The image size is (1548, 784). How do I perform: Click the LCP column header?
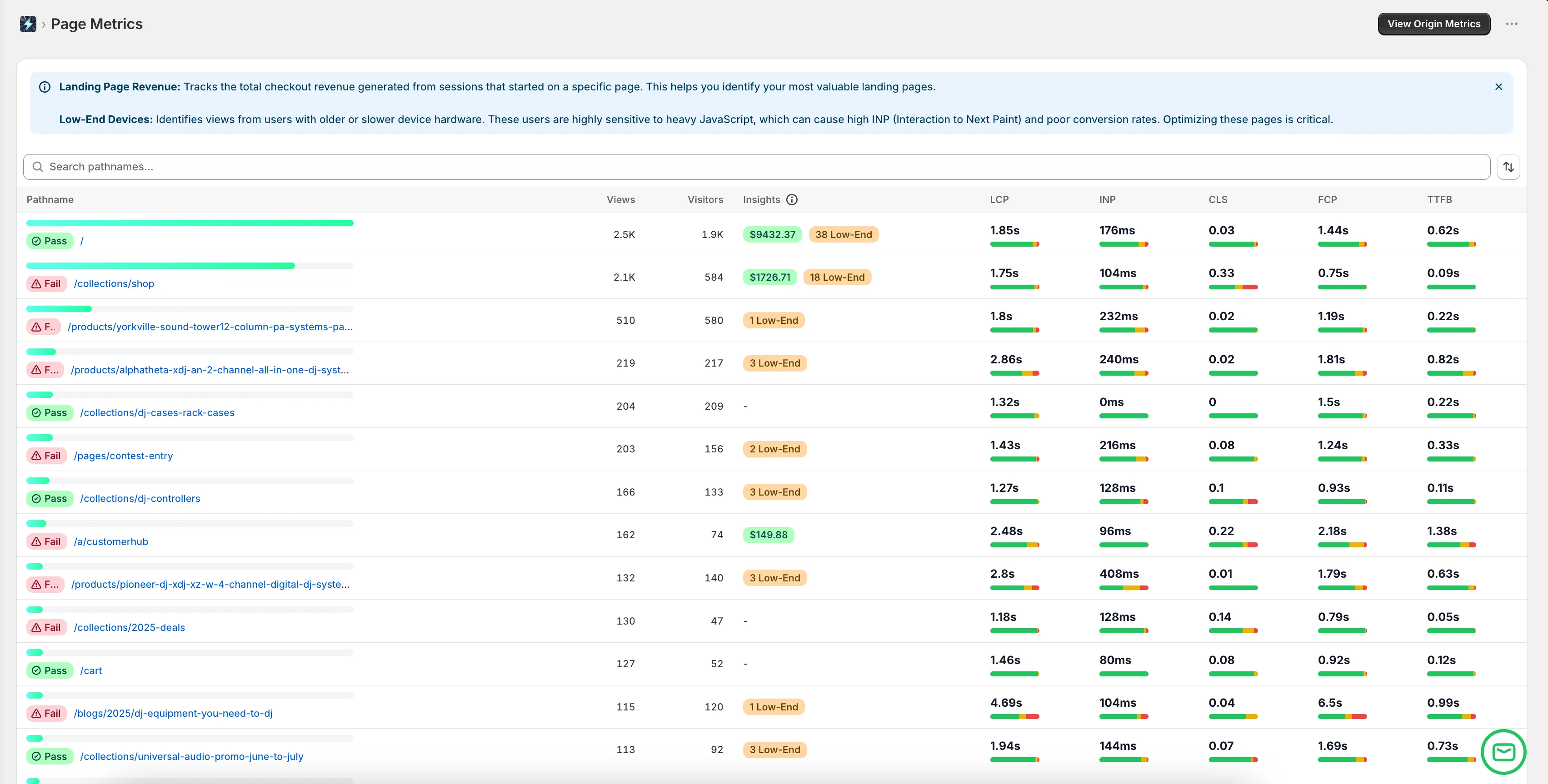[999, 199]
